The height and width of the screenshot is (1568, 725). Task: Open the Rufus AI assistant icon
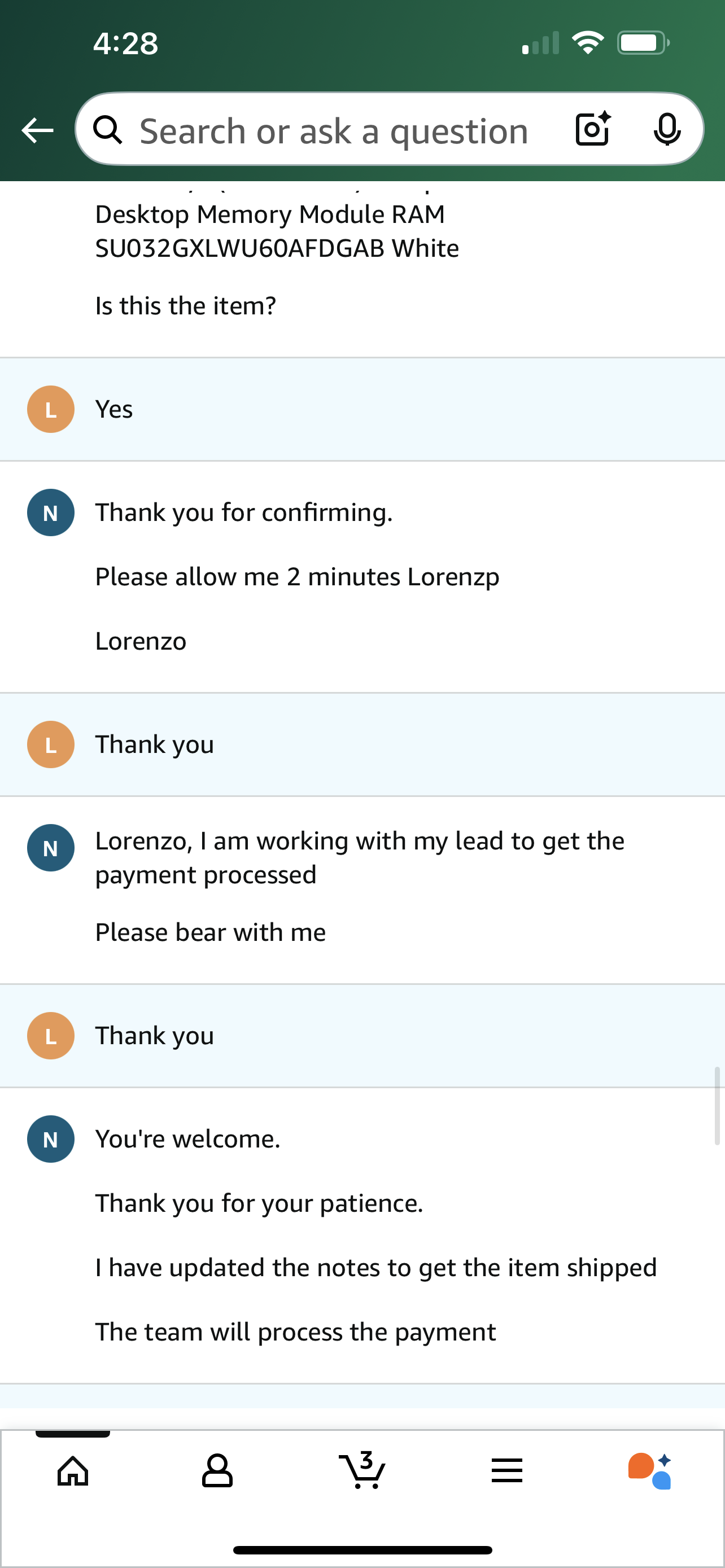pos(650,1471)
